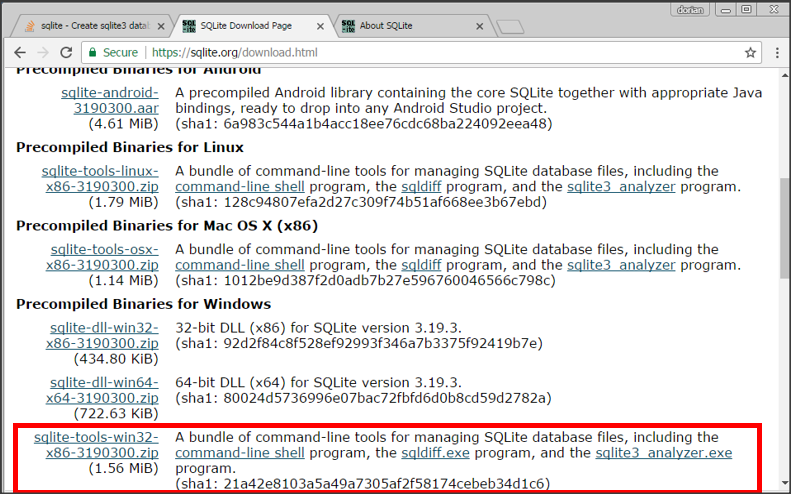
Task: Click the browser Back arrow
Action: pos(20,52)
